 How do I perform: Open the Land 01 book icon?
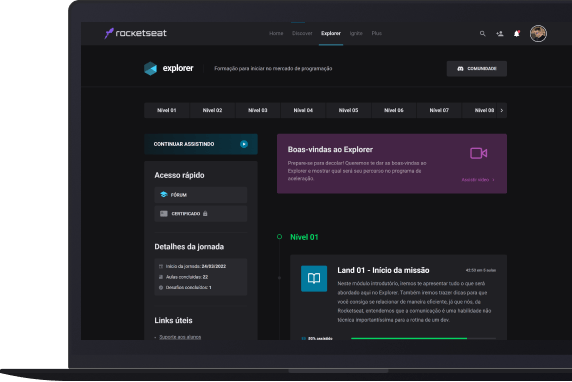click(314, 278)
